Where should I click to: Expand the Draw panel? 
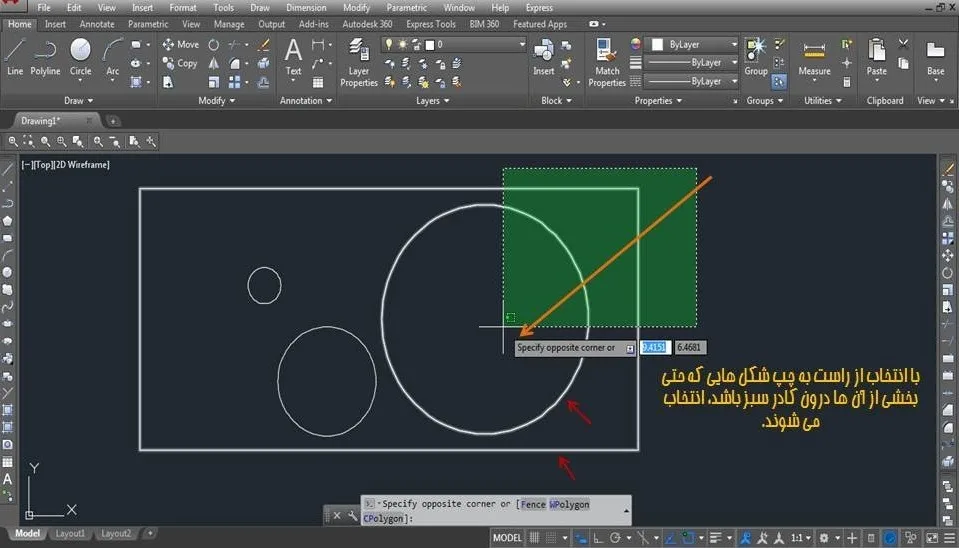(78, 100)
